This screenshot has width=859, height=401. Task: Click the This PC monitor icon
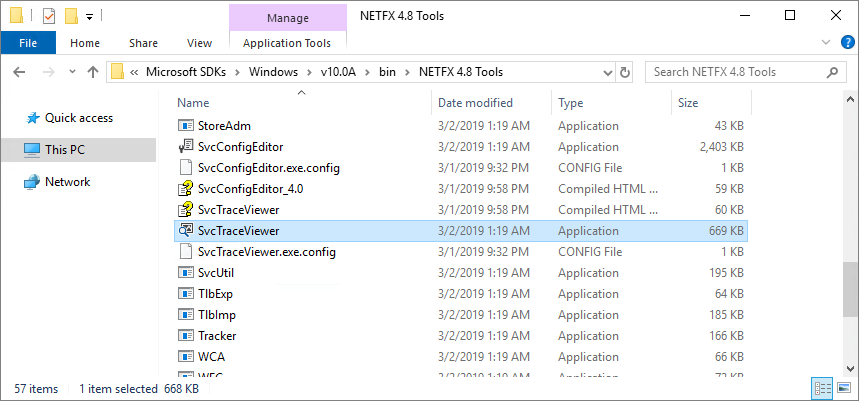click(x=32, y=150)
